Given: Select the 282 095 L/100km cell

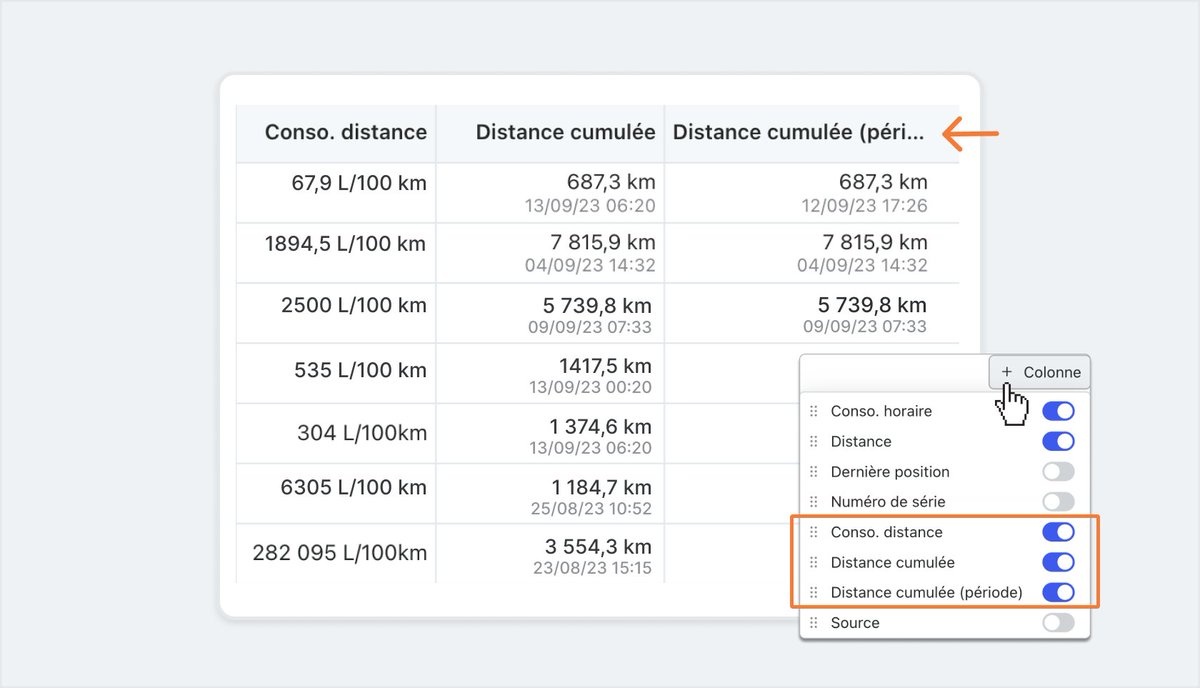Looking at the screenshot, I should click(x=336, y=553).
